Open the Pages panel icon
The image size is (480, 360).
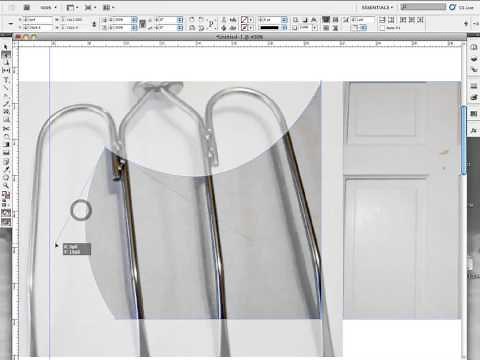pyautogui.click(x=474, y=48)
